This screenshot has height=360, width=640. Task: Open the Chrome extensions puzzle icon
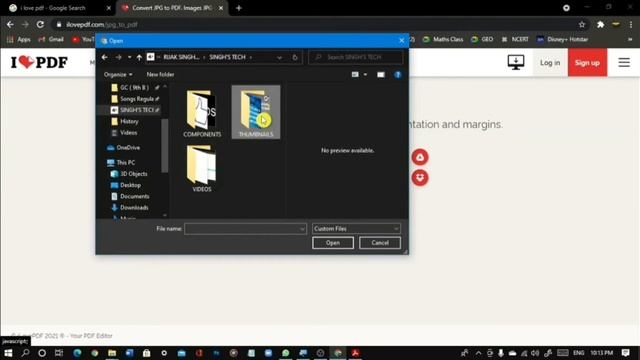600,24
